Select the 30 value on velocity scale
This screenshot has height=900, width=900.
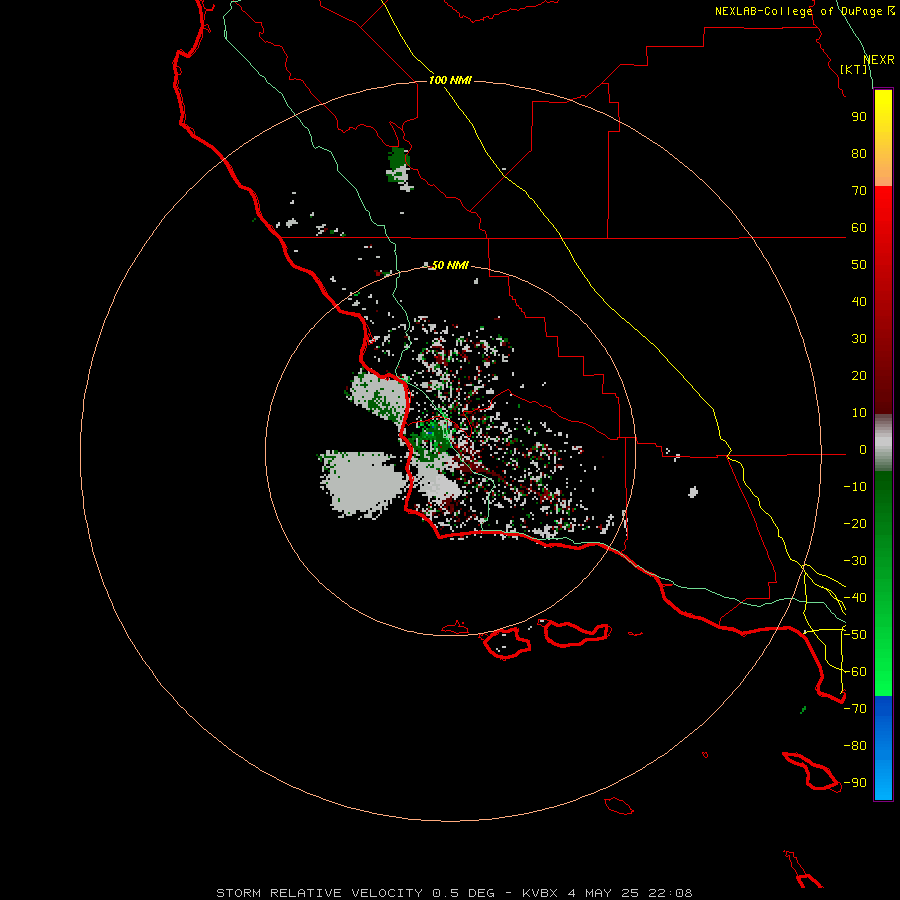click(x=859, y=339)
